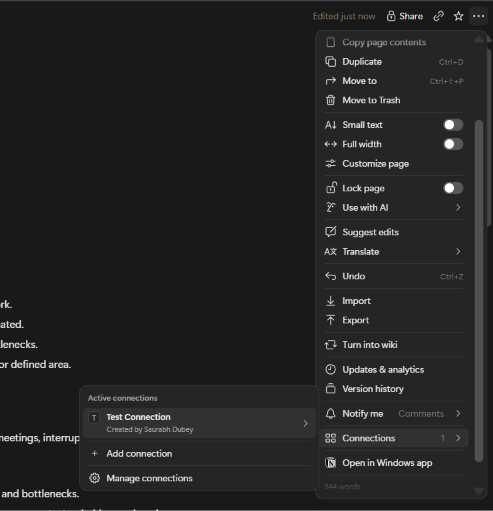Select Duplicate from the menu

tap(394, 62)
